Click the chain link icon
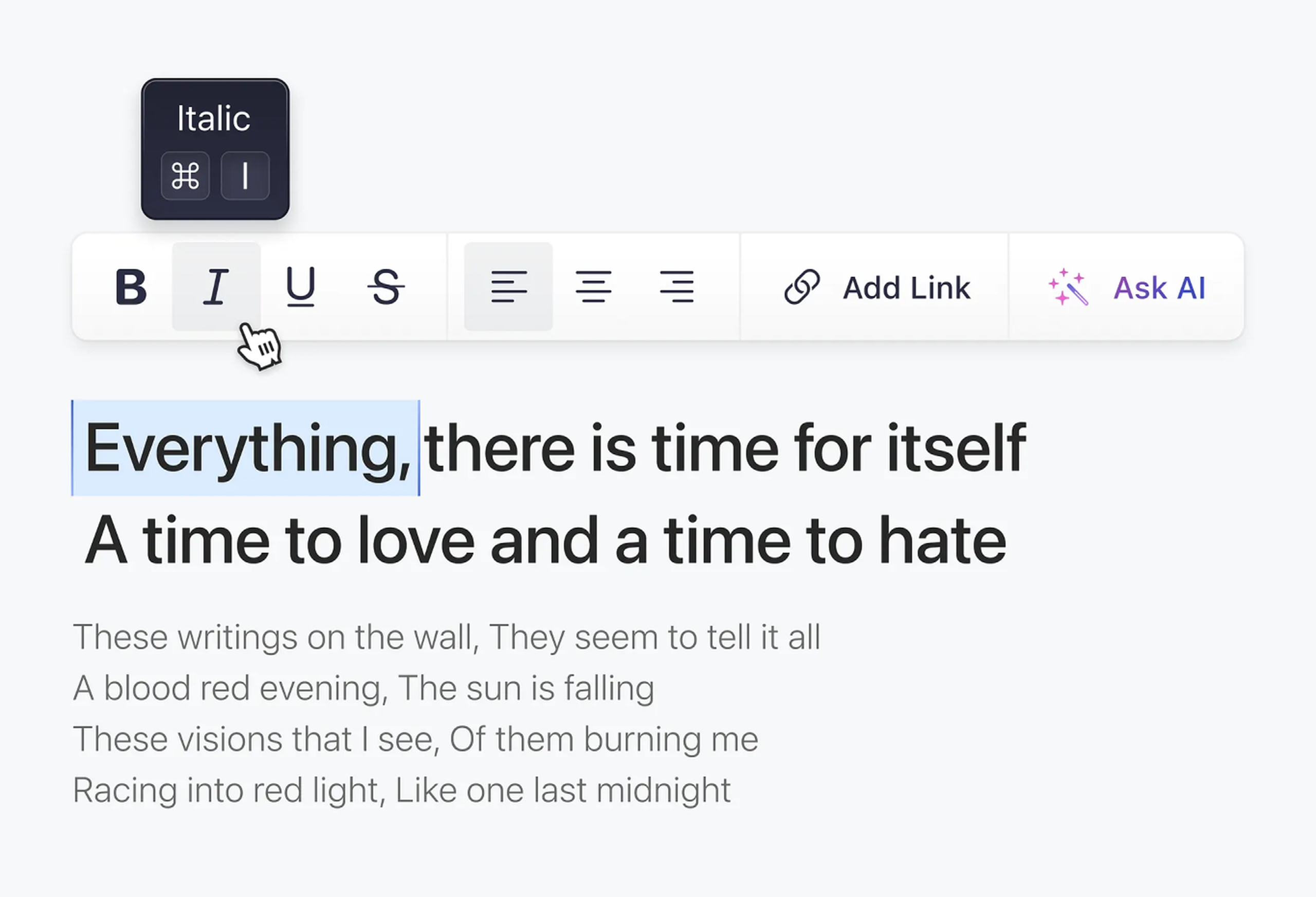Screen dimensions: 1316x897 [802, 286]
